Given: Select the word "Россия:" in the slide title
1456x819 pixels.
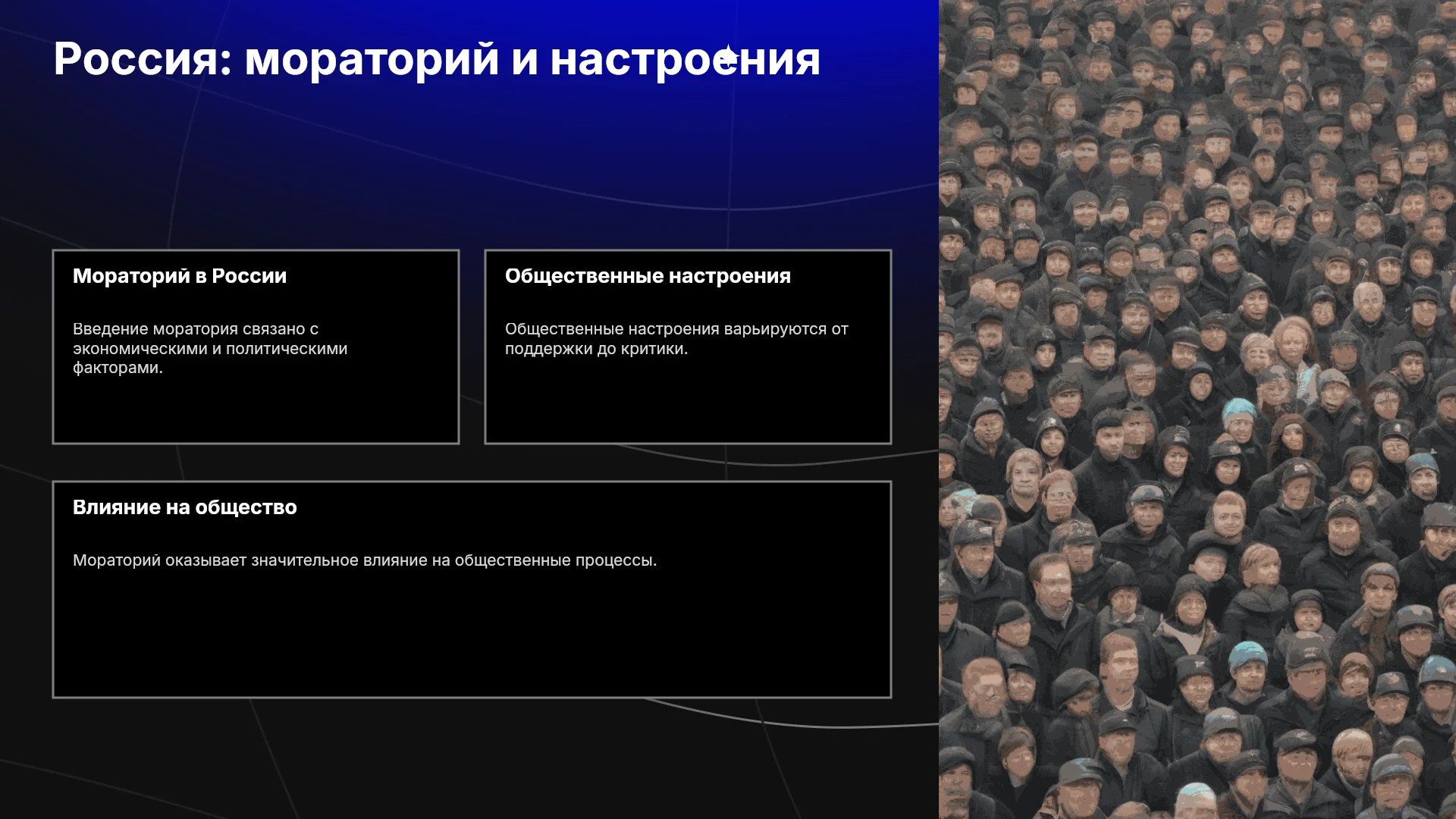Looking at the screenshot, I should (143, 59).
